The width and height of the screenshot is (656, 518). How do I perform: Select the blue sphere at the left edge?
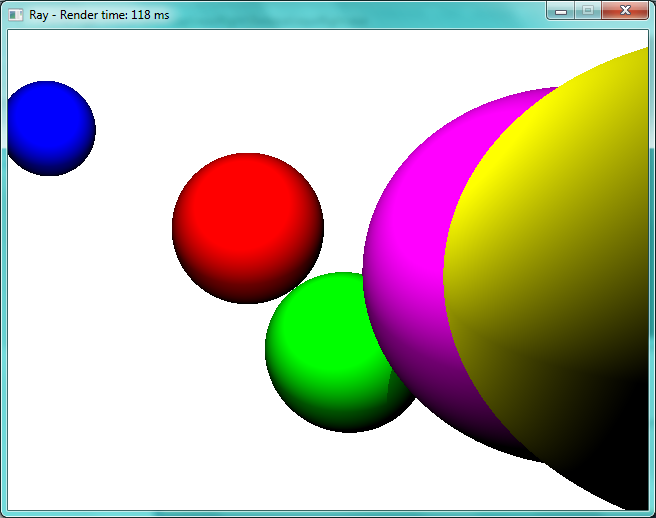48,125
